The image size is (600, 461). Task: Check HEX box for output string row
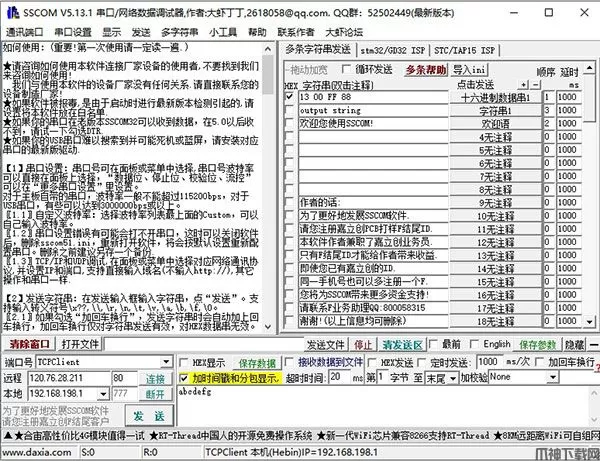click(x=290, y=110)
